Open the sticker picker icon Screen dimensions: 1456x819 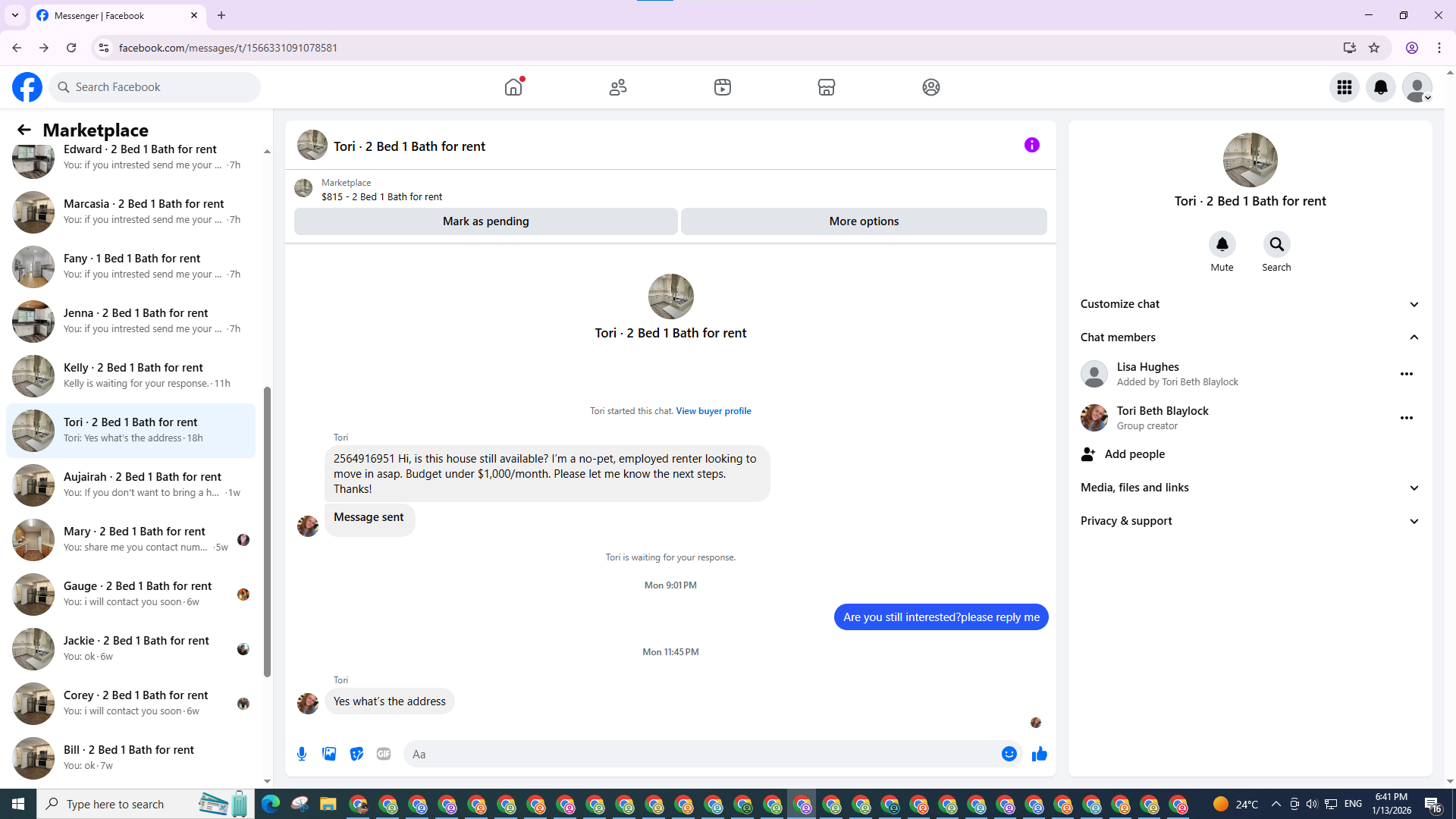(x=356, y=754)
